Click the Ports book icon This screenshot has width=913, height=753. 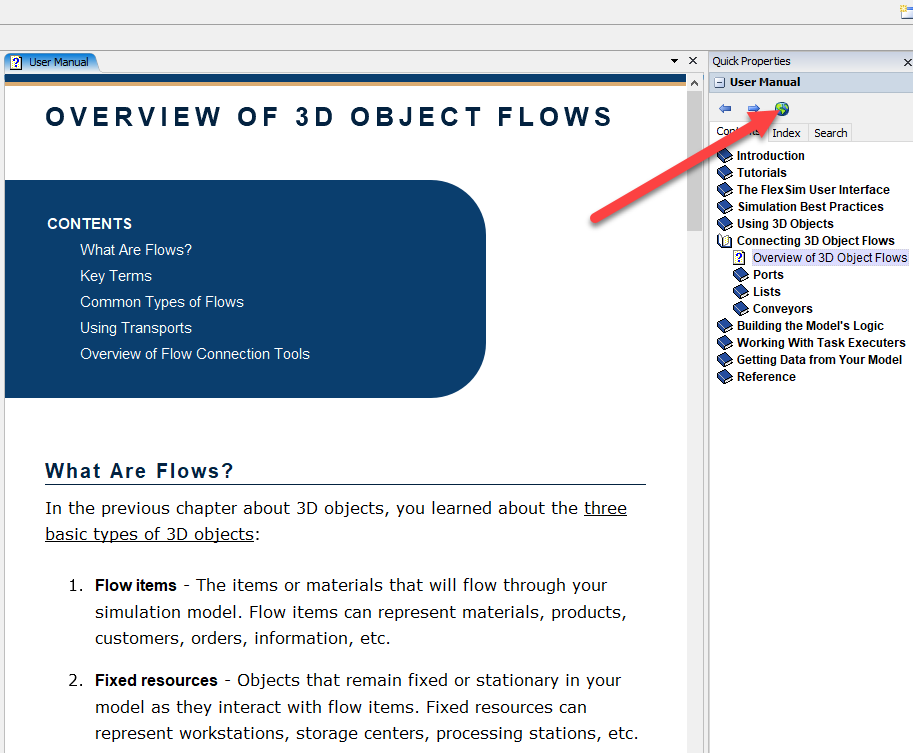[x=741, y=275]
